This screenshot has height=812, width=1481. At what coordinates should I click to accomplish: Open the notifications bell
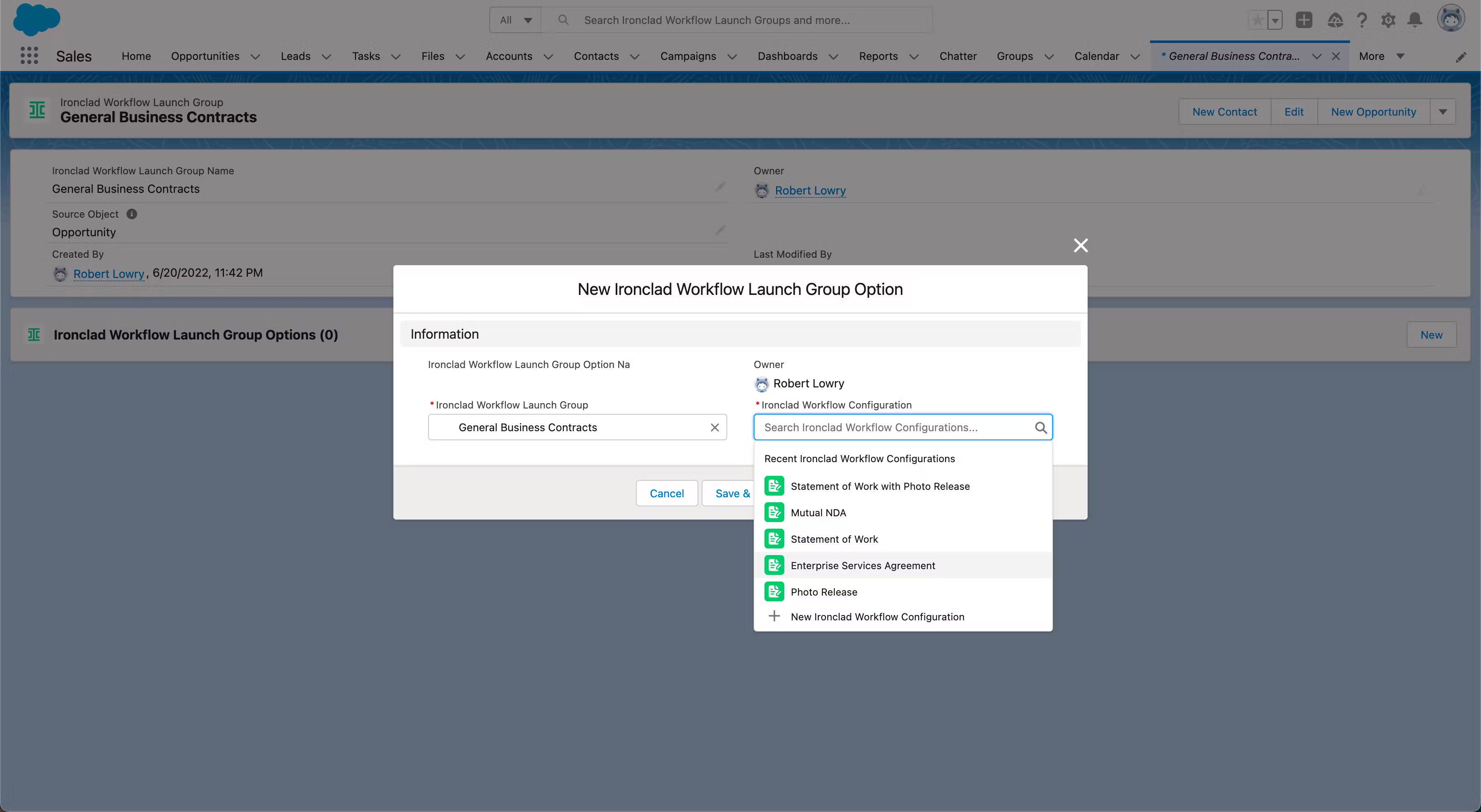(x=1415, y=20)
